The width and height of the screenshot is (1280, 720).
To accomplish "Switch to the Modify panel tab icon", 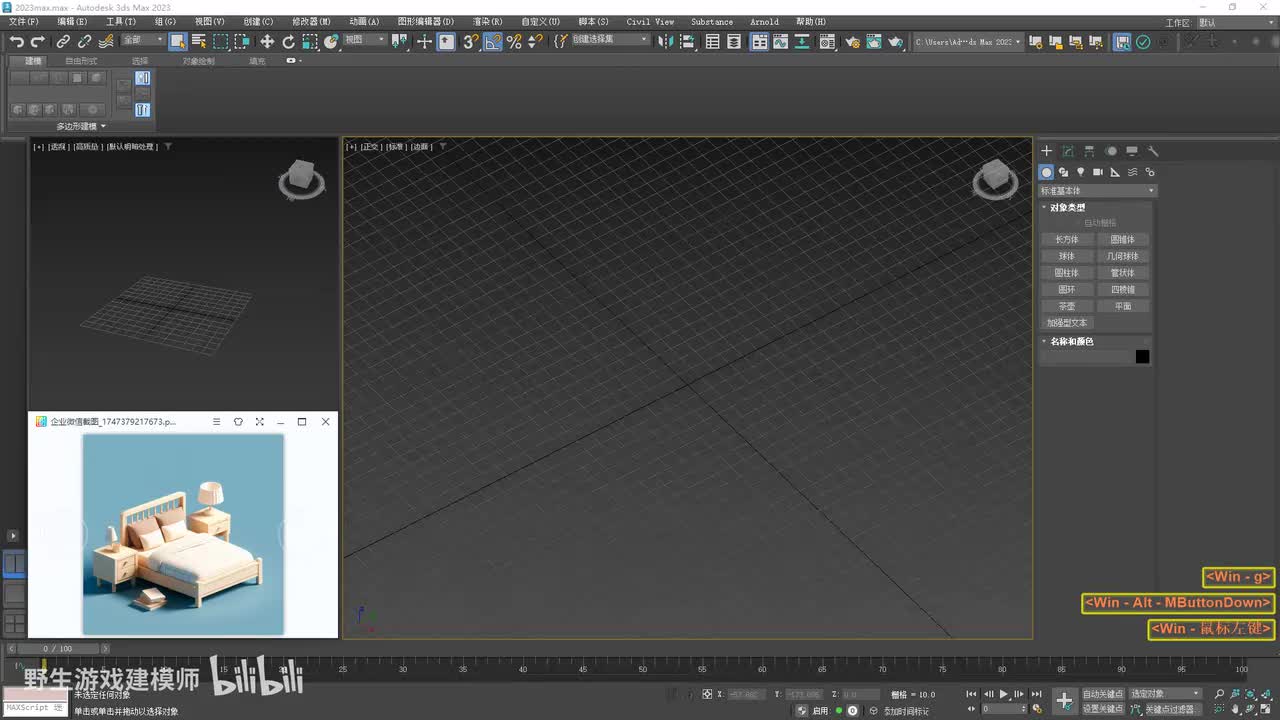I will (x=1068, y=151).
